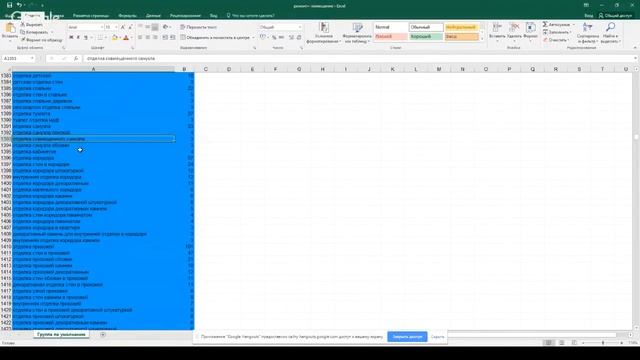This screenshot has width=640, height=360.
Task: Click the blue Закрыть доступ button
Action: pos(407,337)
